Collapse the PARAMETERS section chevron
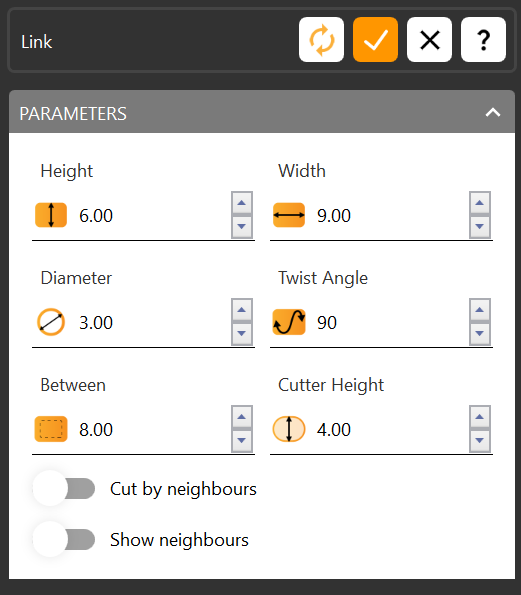The image size is (521, 595). point(493,113)
